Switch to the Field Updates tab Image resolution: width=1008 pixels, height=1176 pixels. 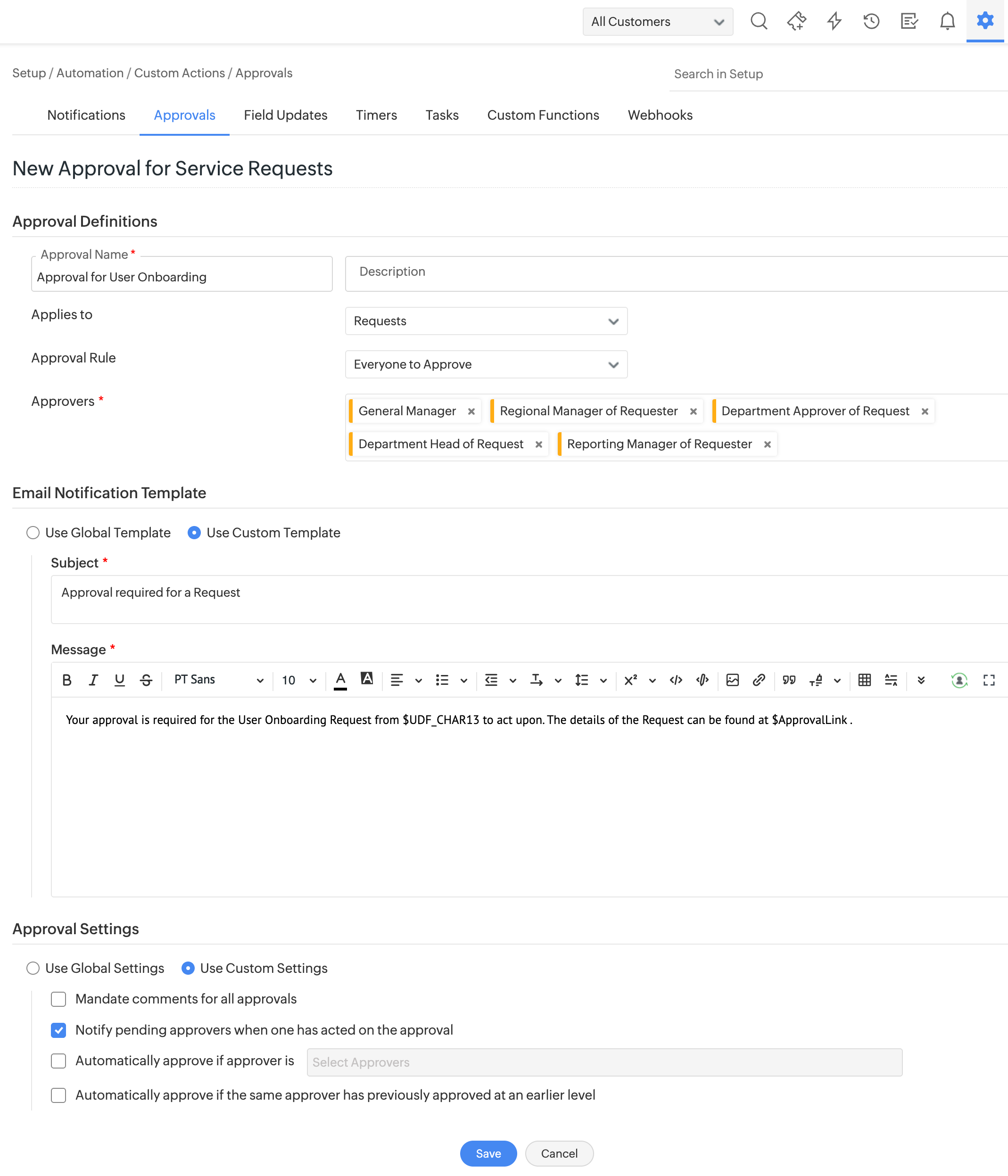tap(286, 115)
